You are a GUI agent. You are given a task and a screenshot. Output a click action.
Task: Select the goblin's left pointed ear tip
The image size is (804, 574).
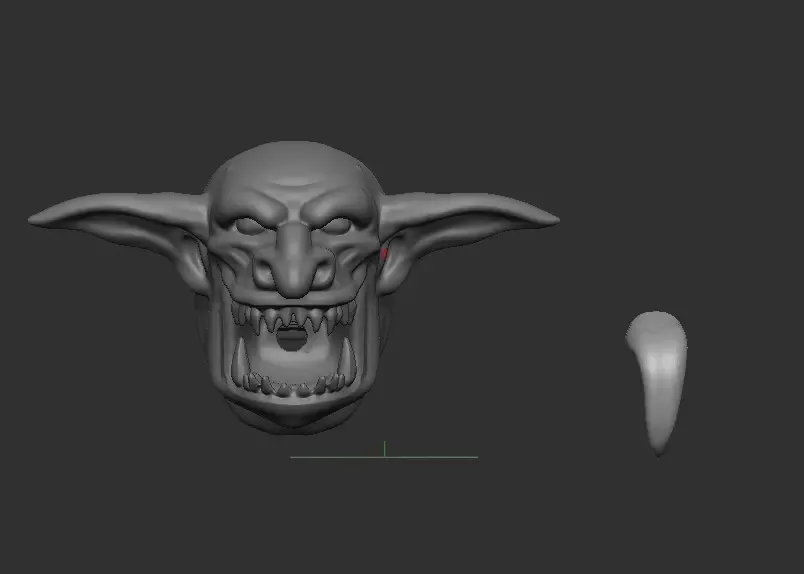click(x=38, y=220)
